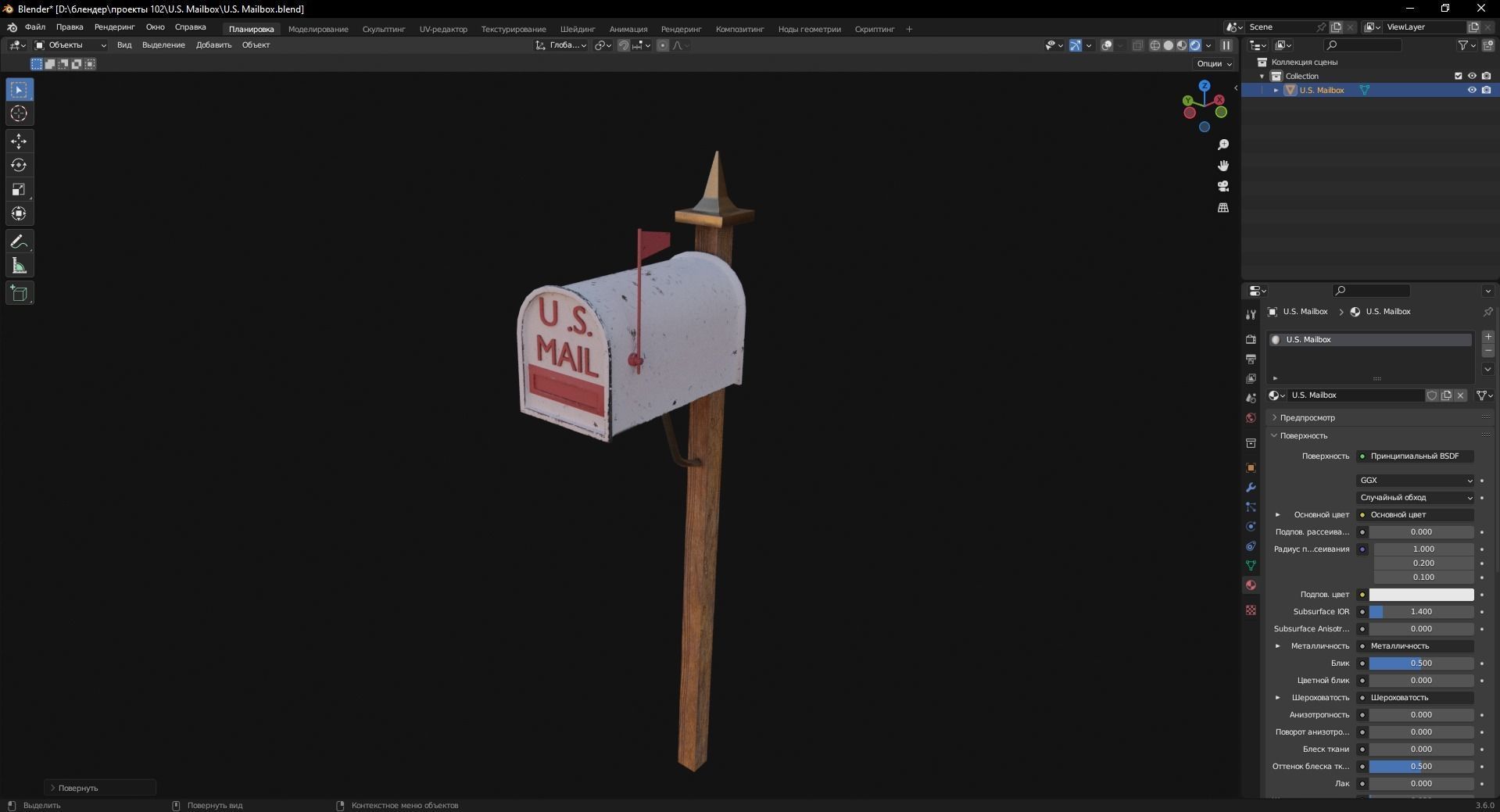Switch to the Моделирование workspace tab

tap(318, 29)
